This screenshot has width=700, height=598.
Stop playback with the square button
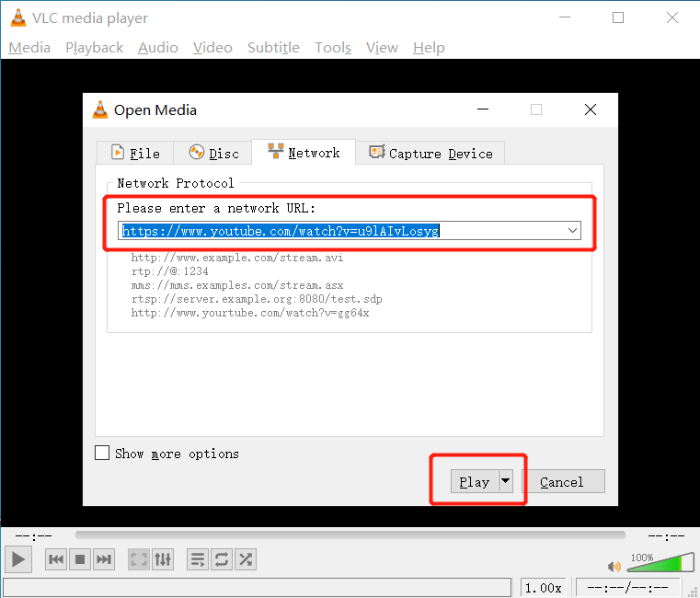80,559
